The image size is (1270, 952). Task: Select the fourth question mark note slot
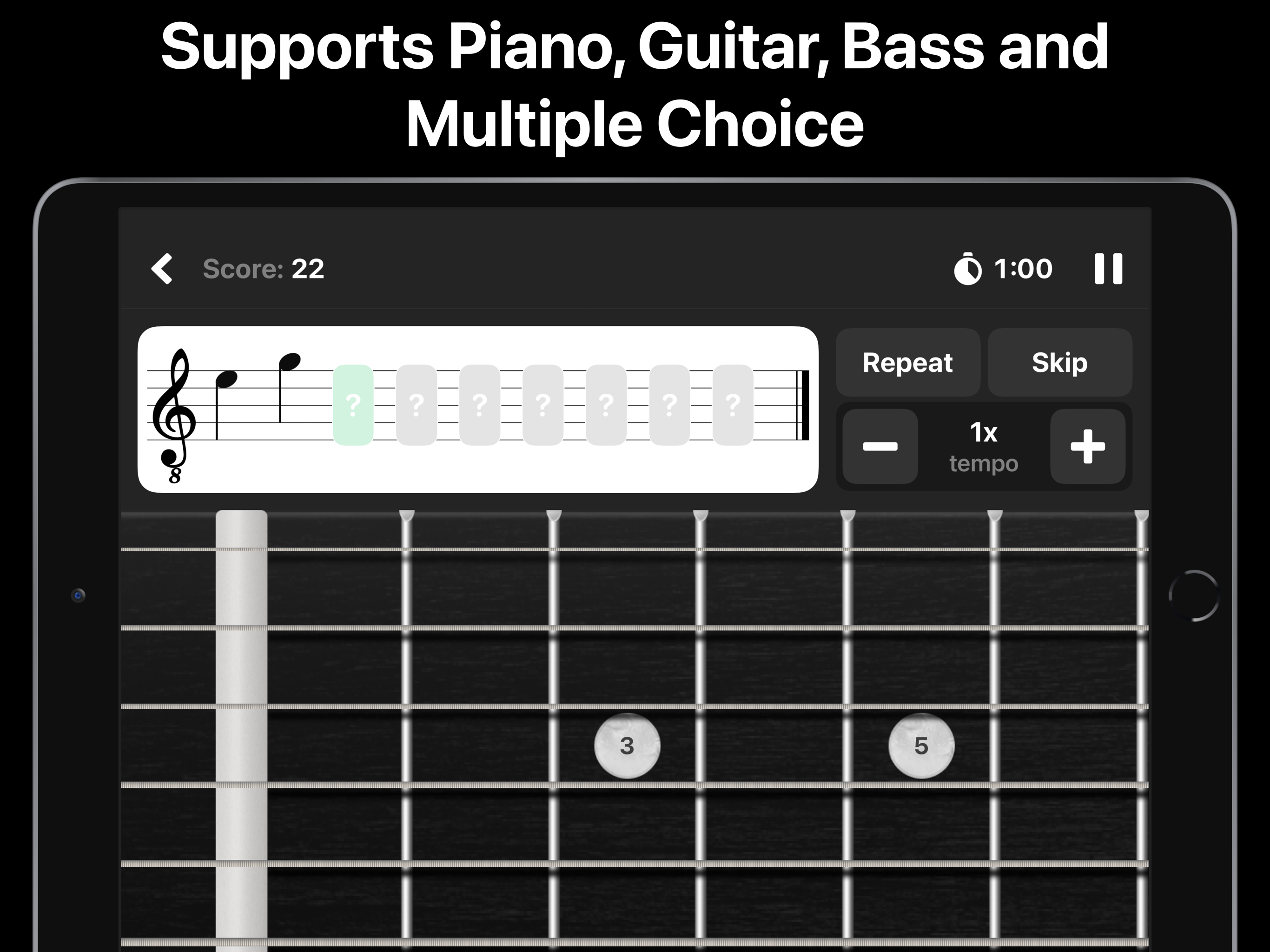[x=542, y=405]
